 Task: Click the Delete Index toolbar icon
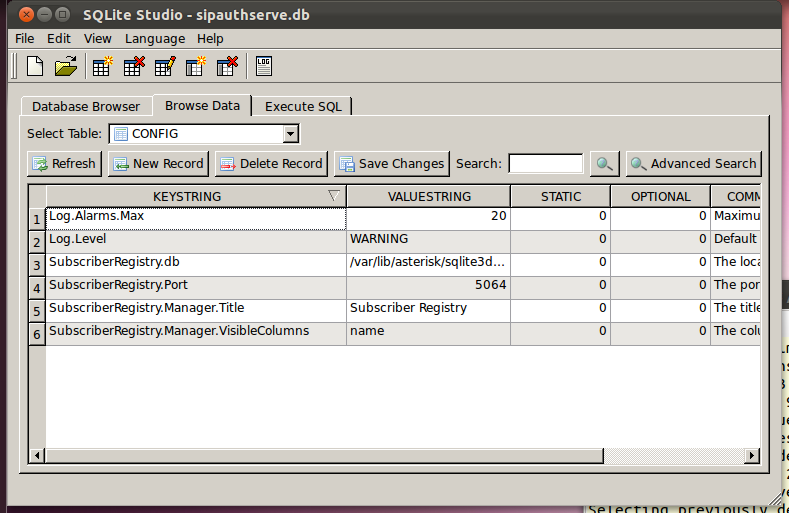tap(228, 67)
